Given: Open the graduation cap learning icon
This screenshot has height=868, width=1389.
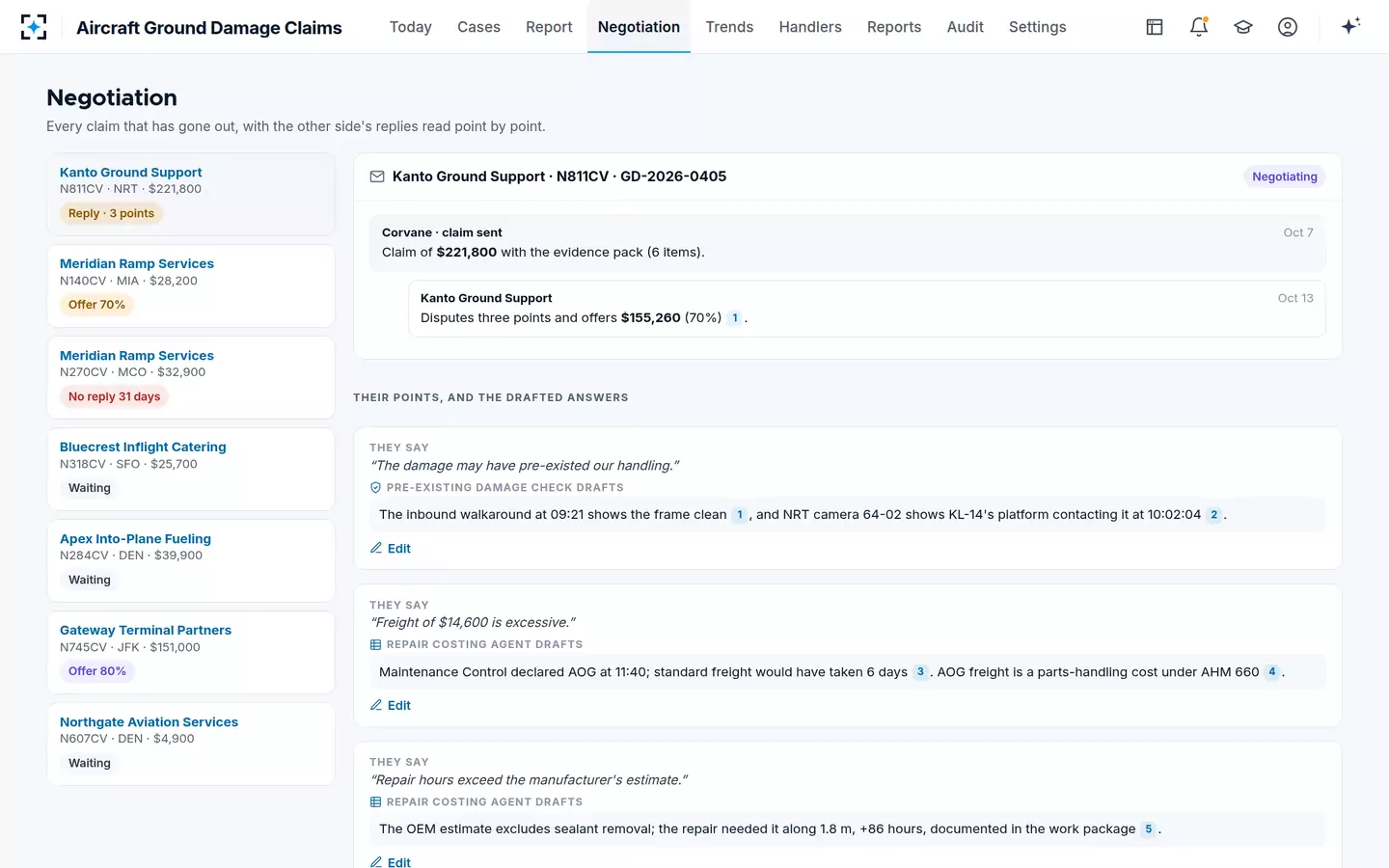Looking at the screenshot, I should (1243, 27).
